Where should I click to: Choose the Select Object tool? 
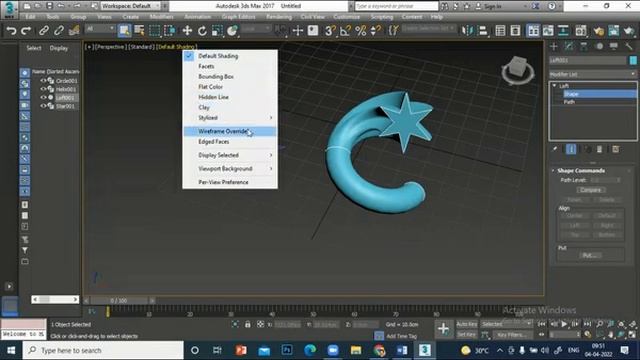[x=124, y=31]
